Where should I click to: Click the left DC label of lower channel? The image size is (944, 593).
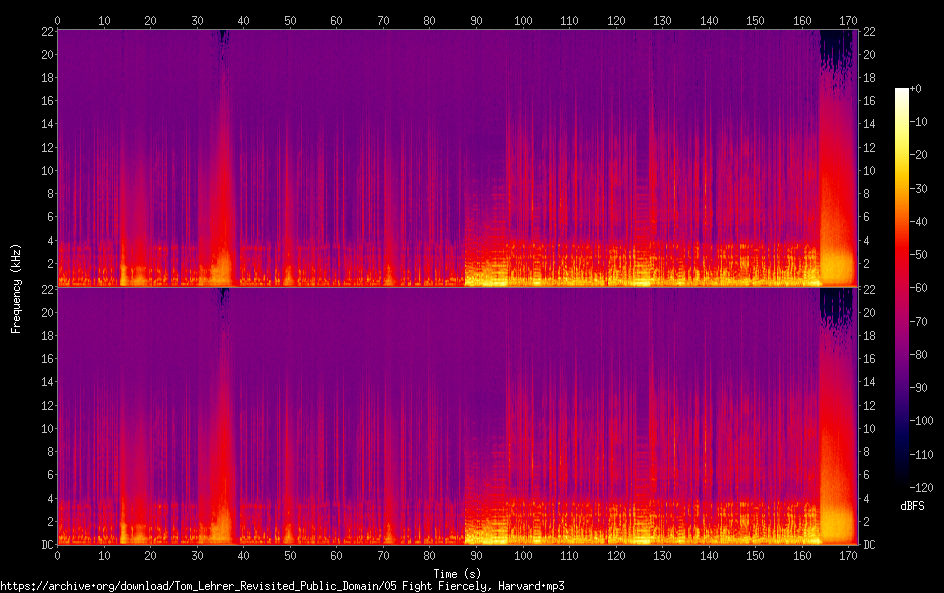[46, 545]
